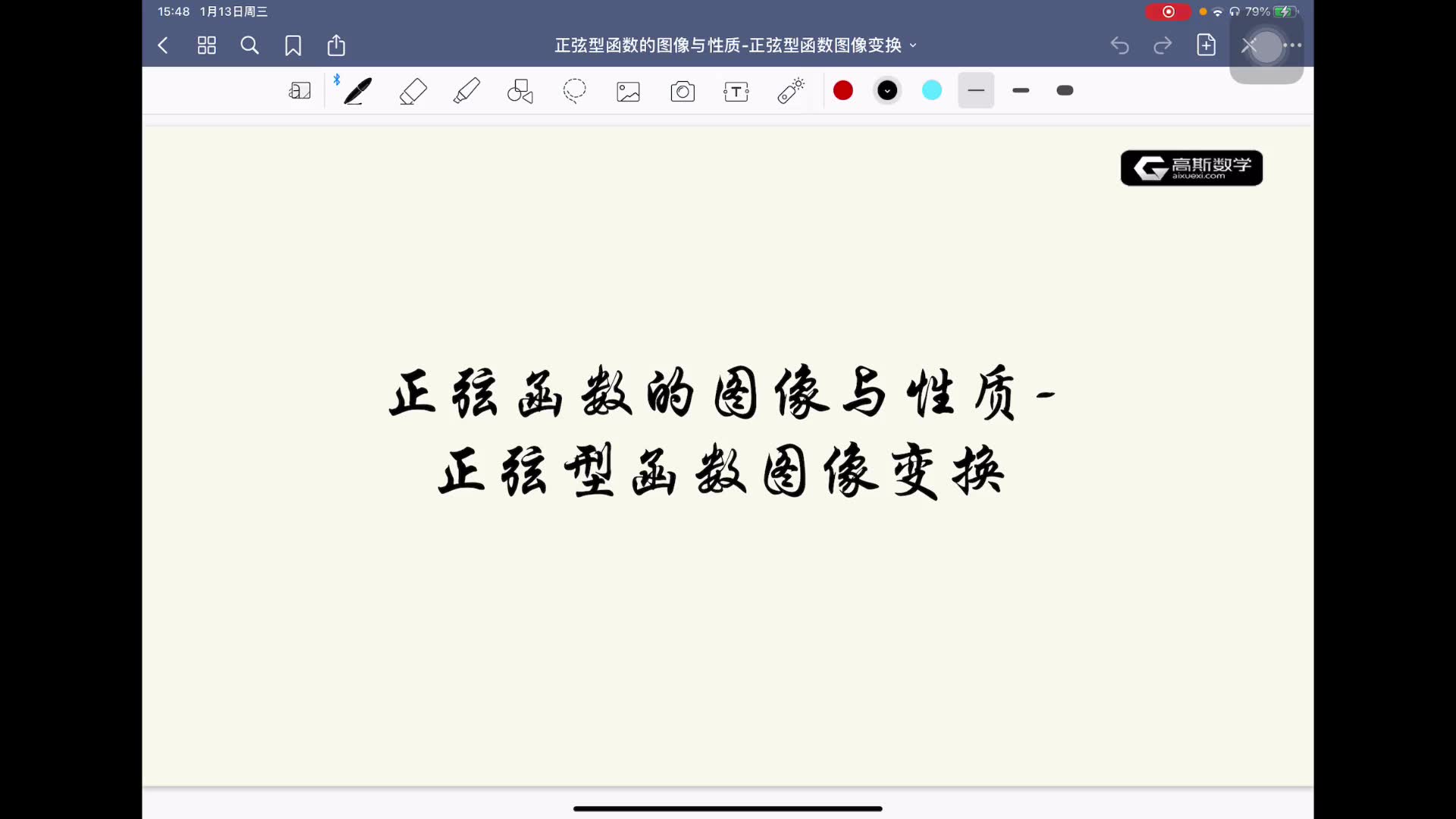Pick the red pen color
1456x819 pixels.
pyautogui.click(x=843, y=91)
